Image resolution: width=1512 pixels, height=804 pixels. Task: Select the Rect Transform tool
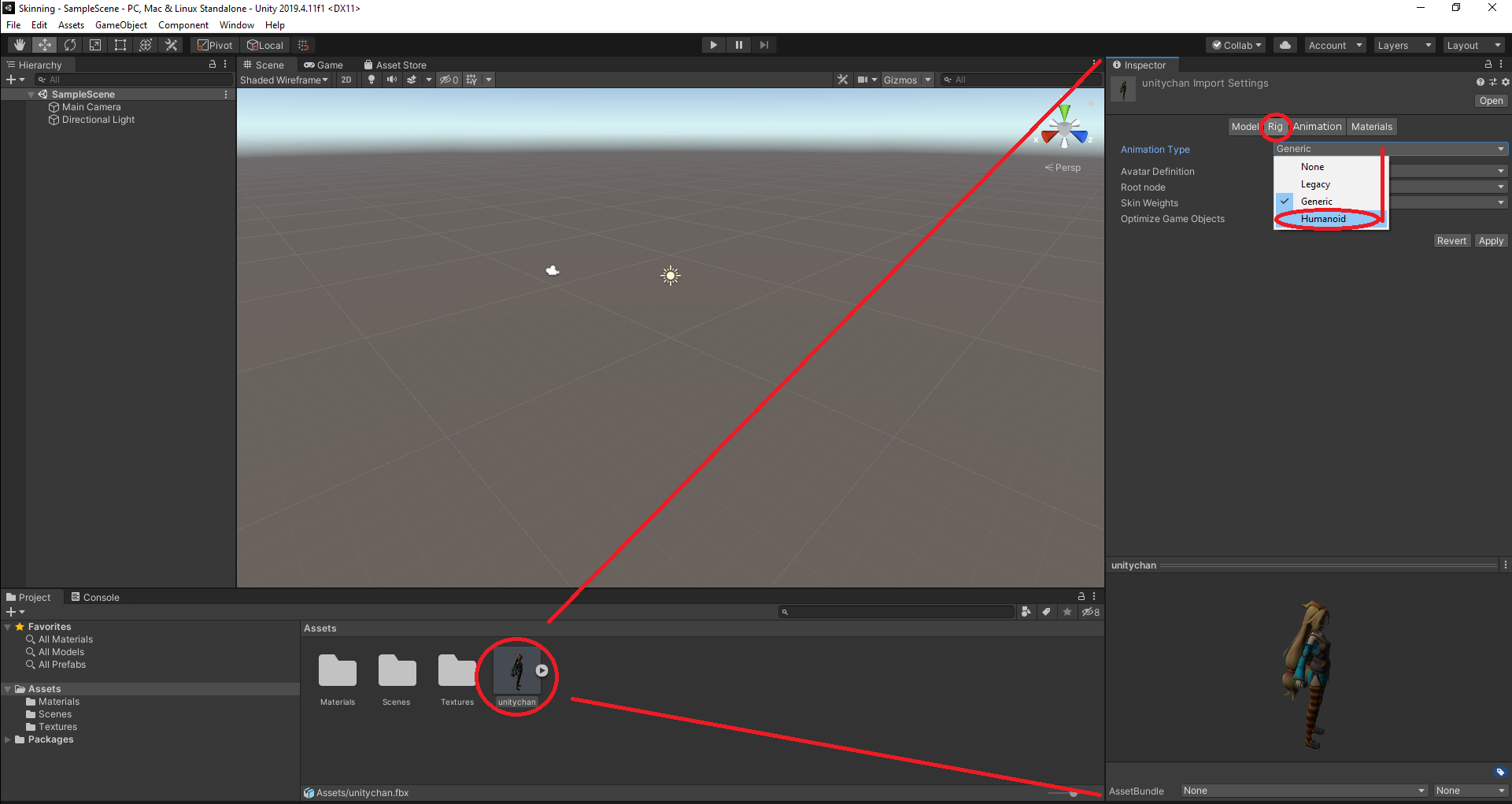click(120, 45)
